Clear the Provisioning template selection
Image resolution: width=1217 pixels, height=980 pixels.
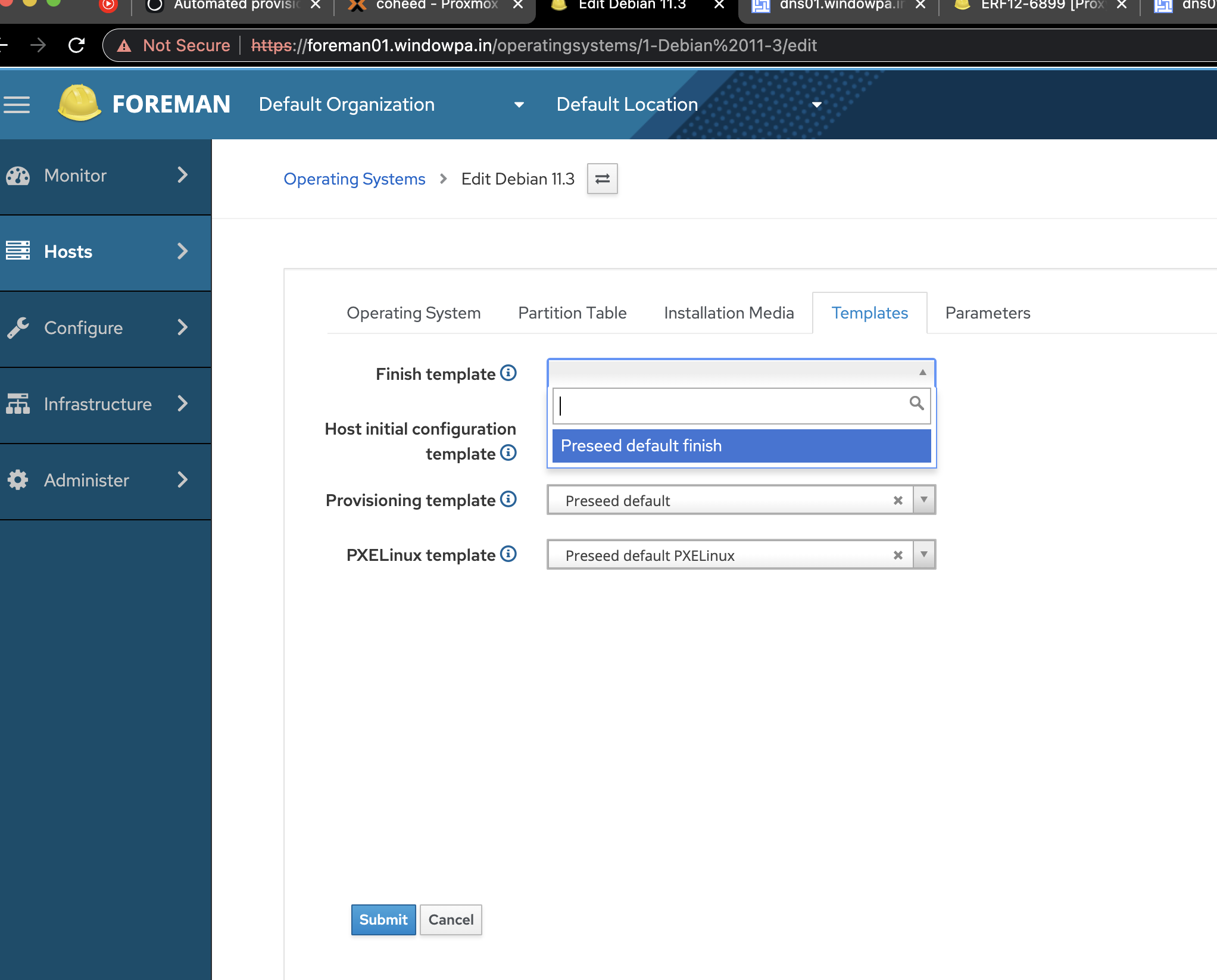pyautogui.click(x=898, y=501)
